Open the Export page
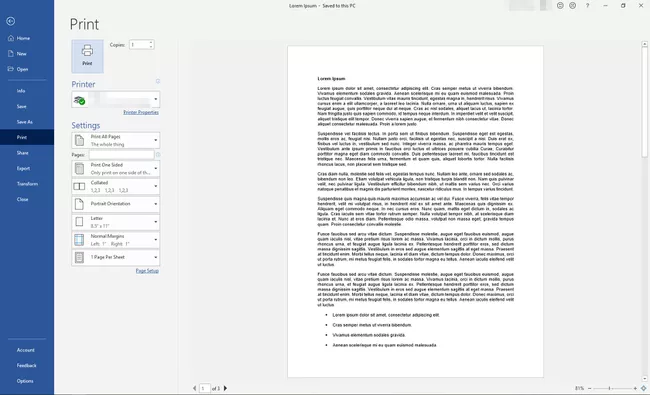650x395 pixels. [x=23, y=168]
